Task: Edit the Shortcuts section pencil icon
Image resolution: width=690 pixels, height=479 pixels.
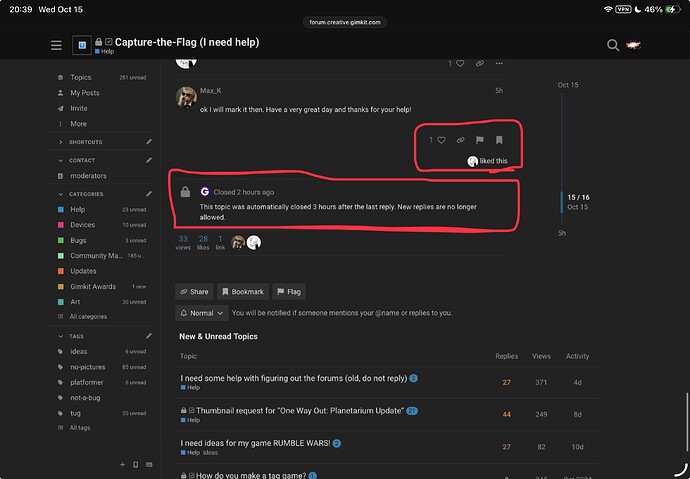Action: point(149,142)
